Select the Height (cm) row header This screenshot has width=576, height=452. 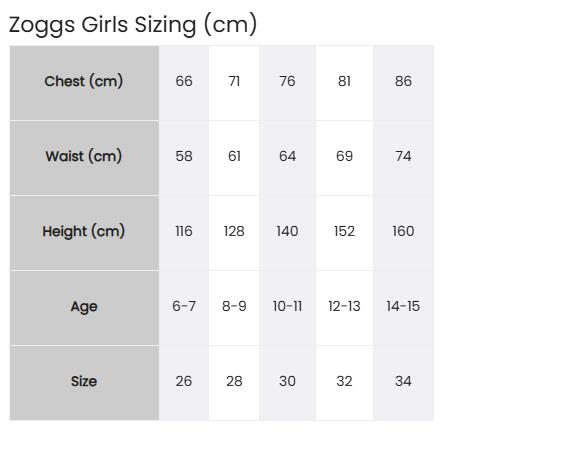click(x=84, y=233)
